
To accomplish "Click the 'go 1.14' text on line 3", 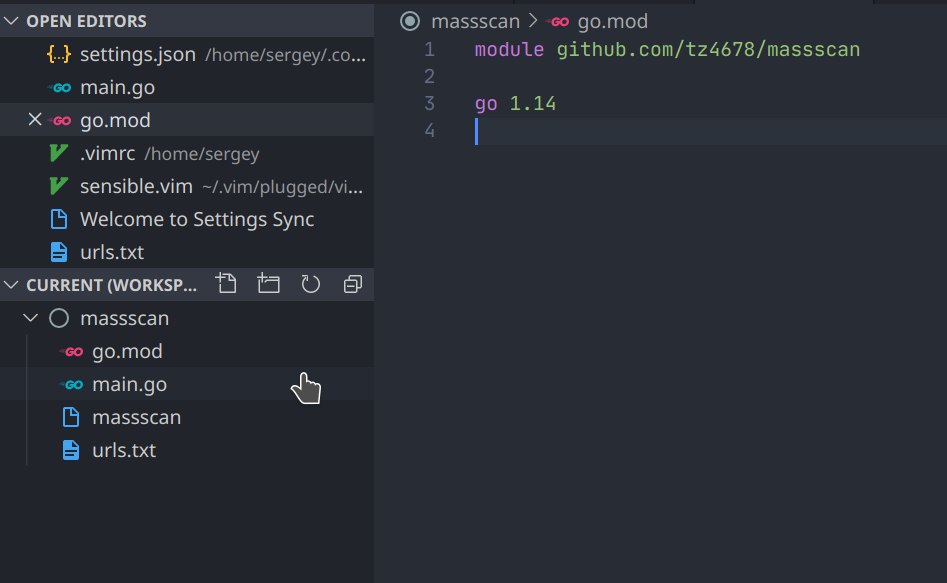I will coord(515,103).
